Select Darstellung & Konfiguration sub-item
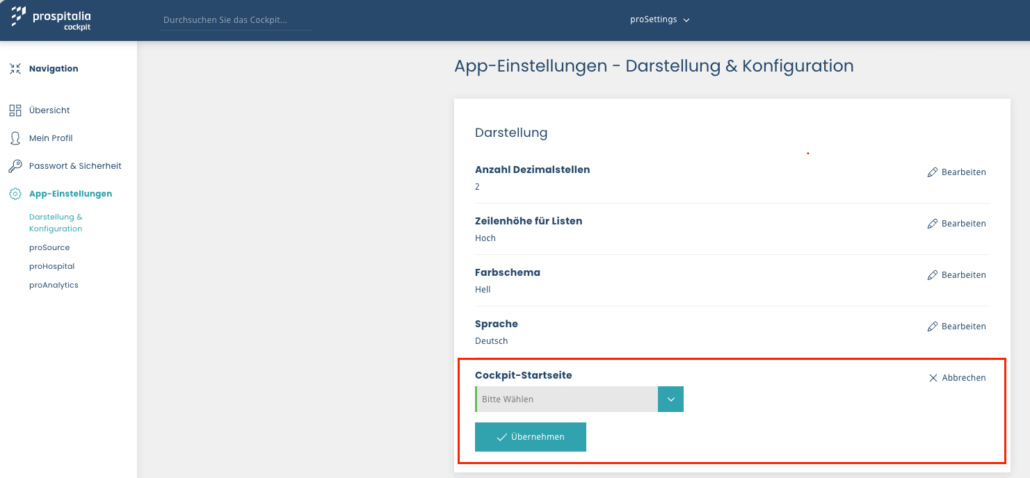The width and height of the screenshot is (1030, 478). (x=56, y=223)
